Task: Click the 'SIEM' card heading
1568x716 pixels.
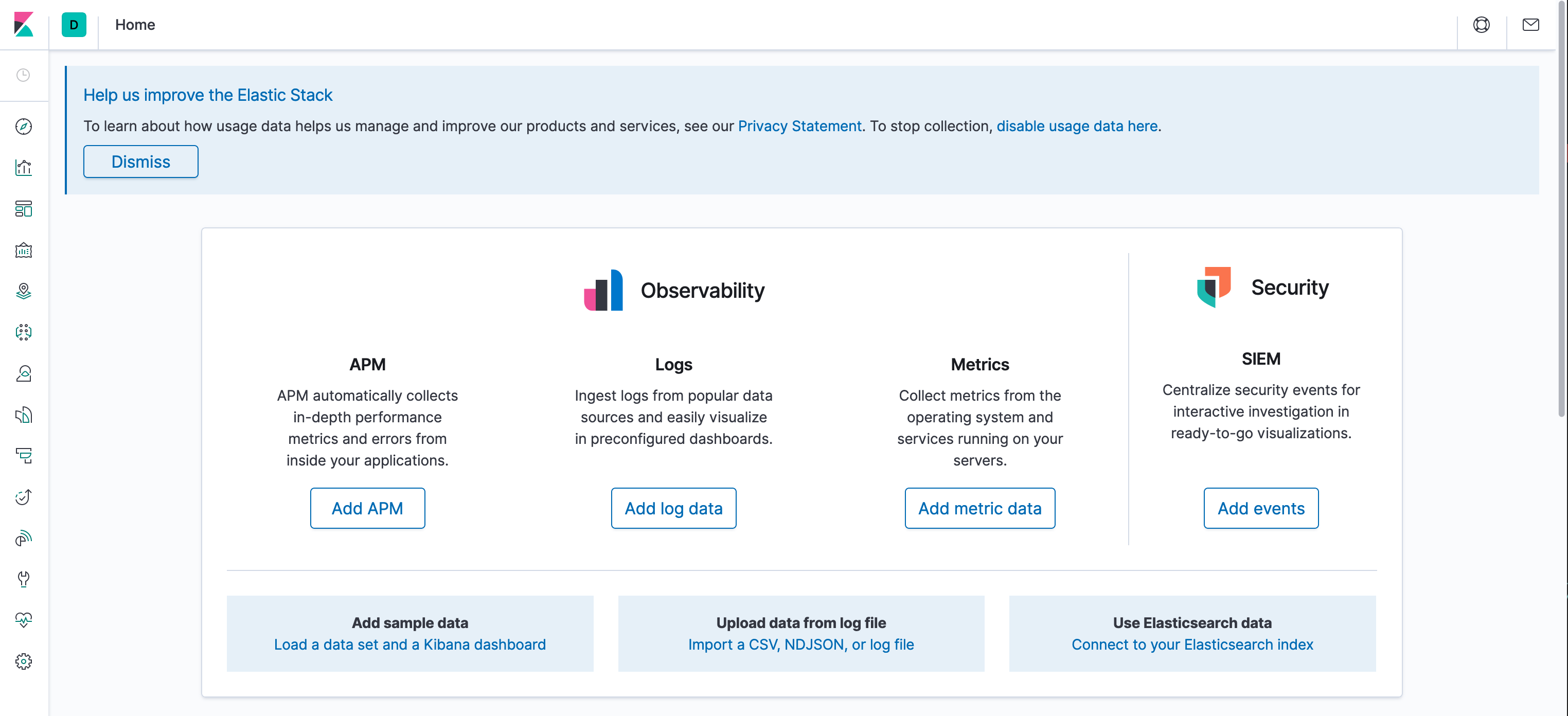Action: (x=1260, y=359)
